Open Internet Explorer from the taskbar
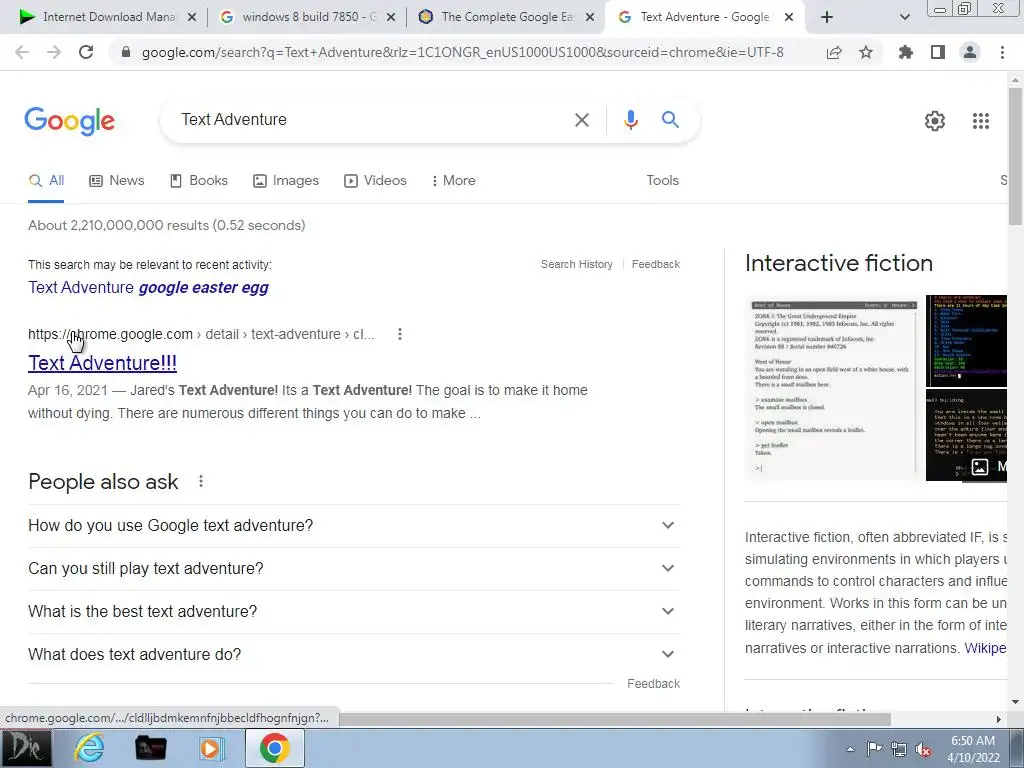The image size is (1024, 768). point(89,748)
